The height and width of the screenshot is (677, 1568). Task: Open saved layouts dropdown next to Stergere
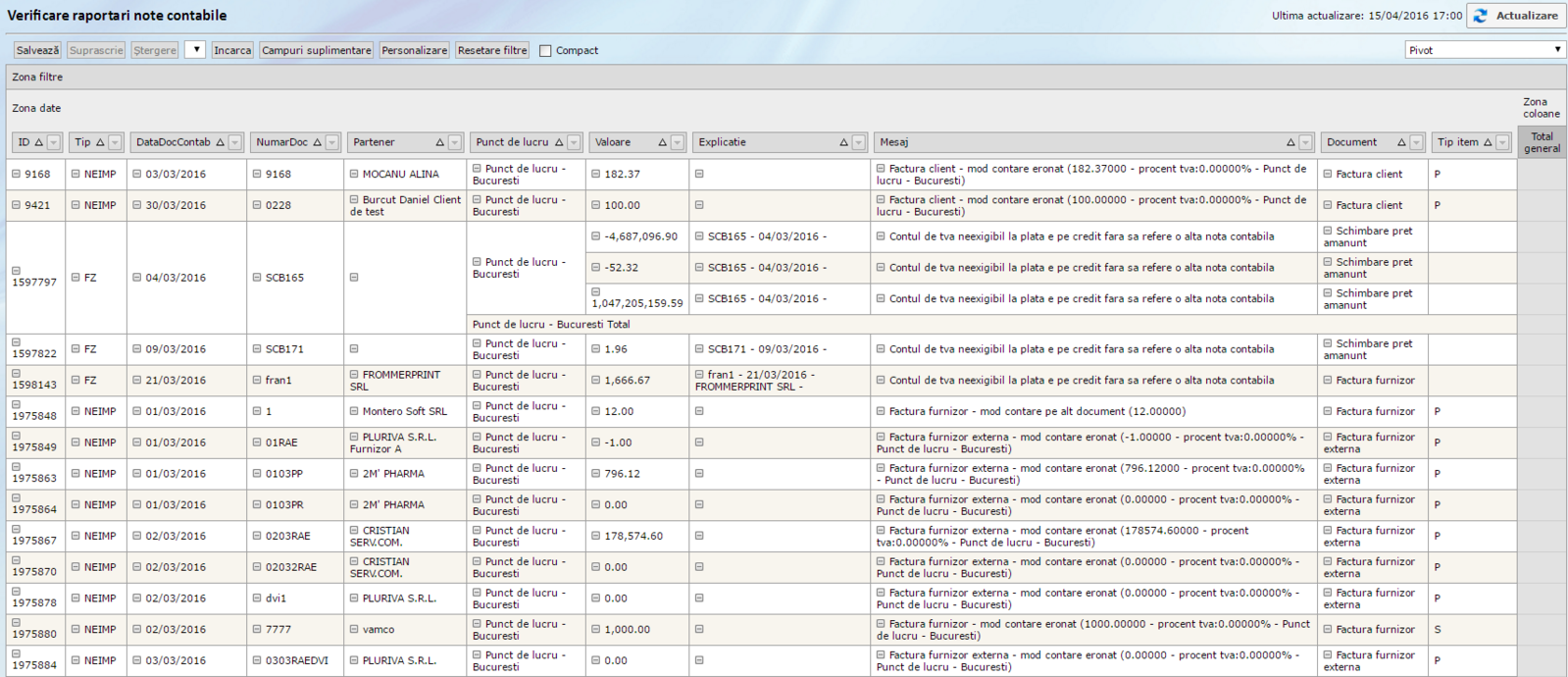tap(194, 50)
